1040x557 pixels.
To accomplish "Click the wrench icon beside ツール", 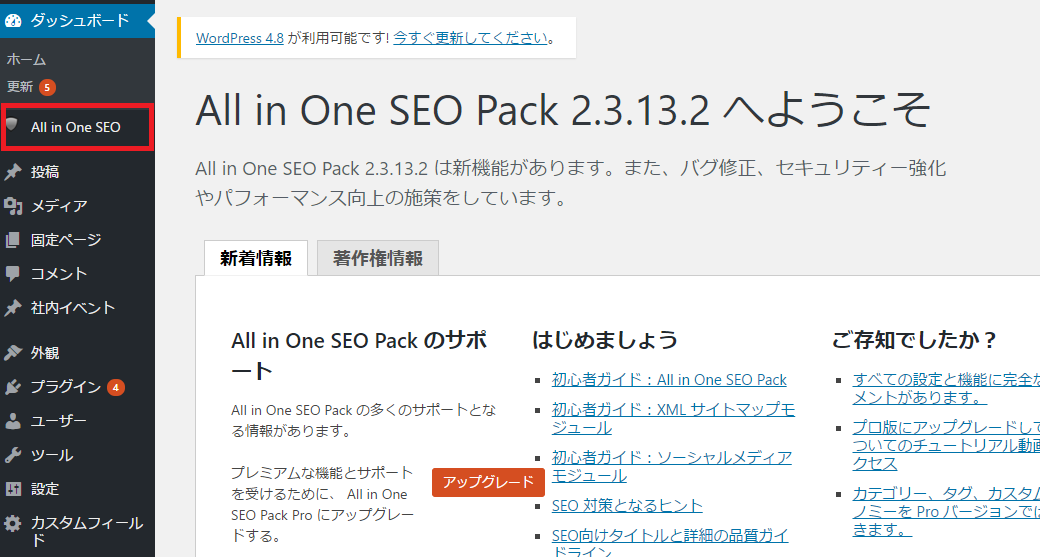I will (13, 455).
